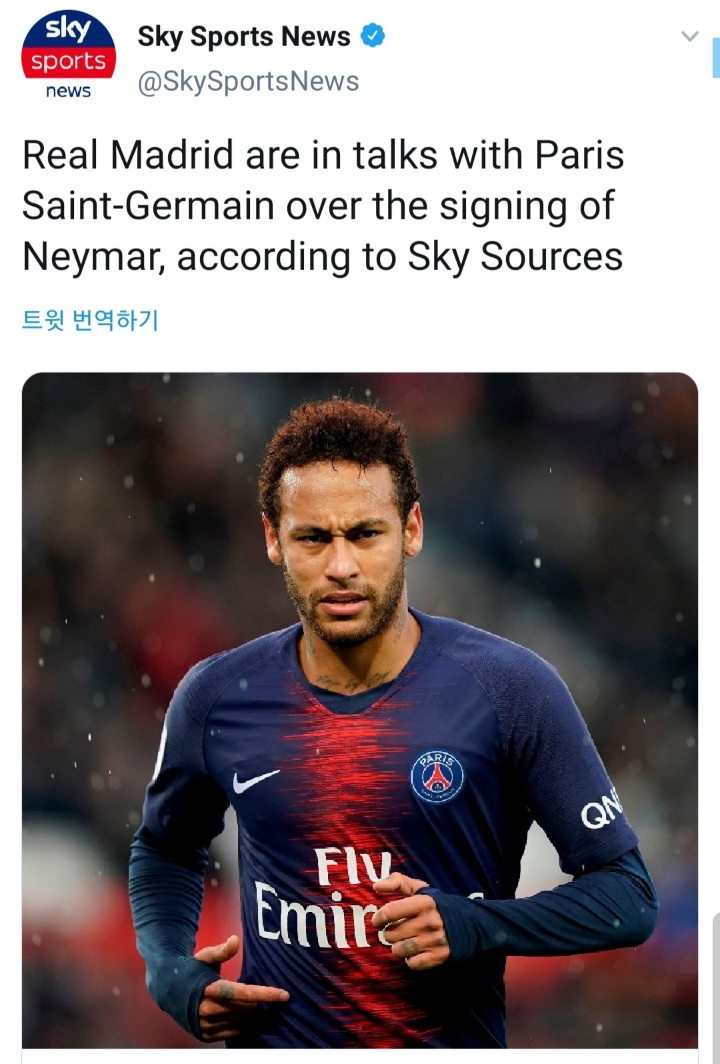
Task: Expand the tweet options chevron menu
Action: [x=689, y=36]
